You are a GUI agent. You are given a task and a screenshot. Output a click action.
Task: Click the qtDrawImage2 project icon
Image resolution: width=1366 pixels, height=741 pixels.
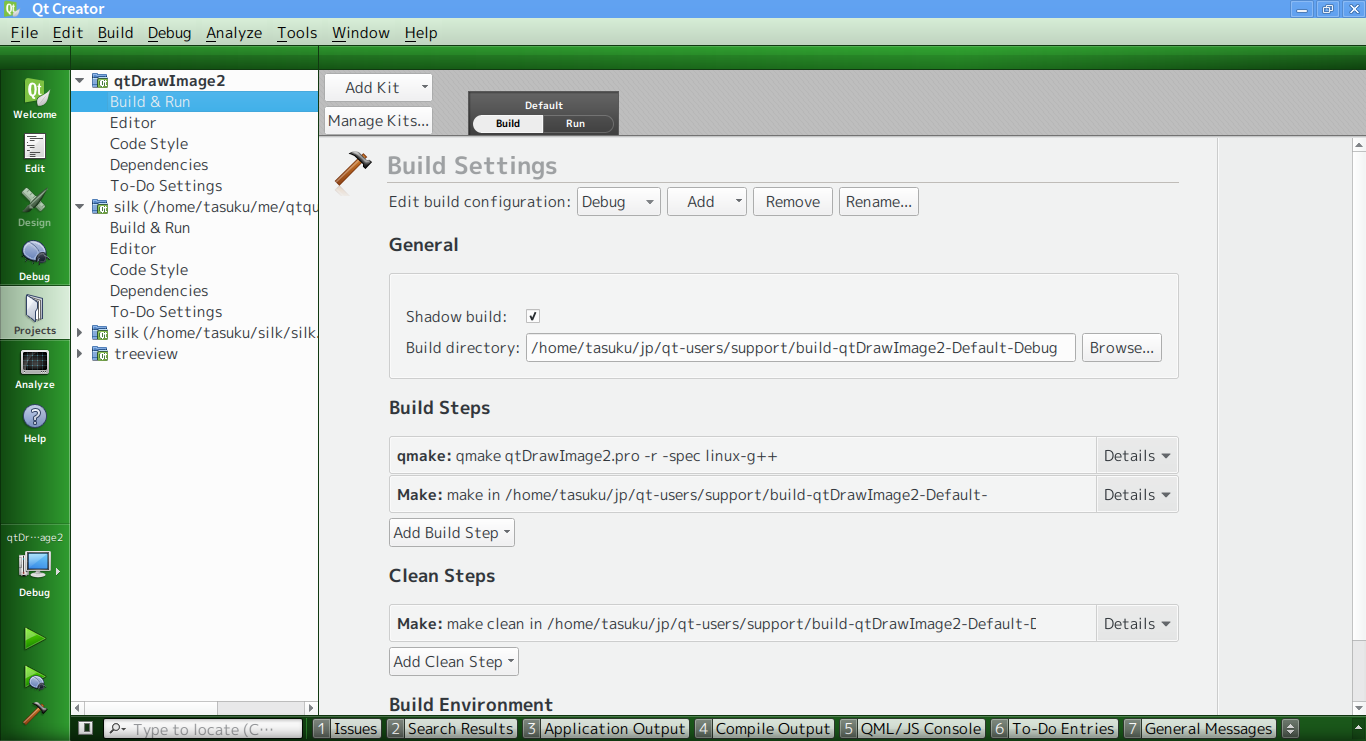click(x=100, y=81)
